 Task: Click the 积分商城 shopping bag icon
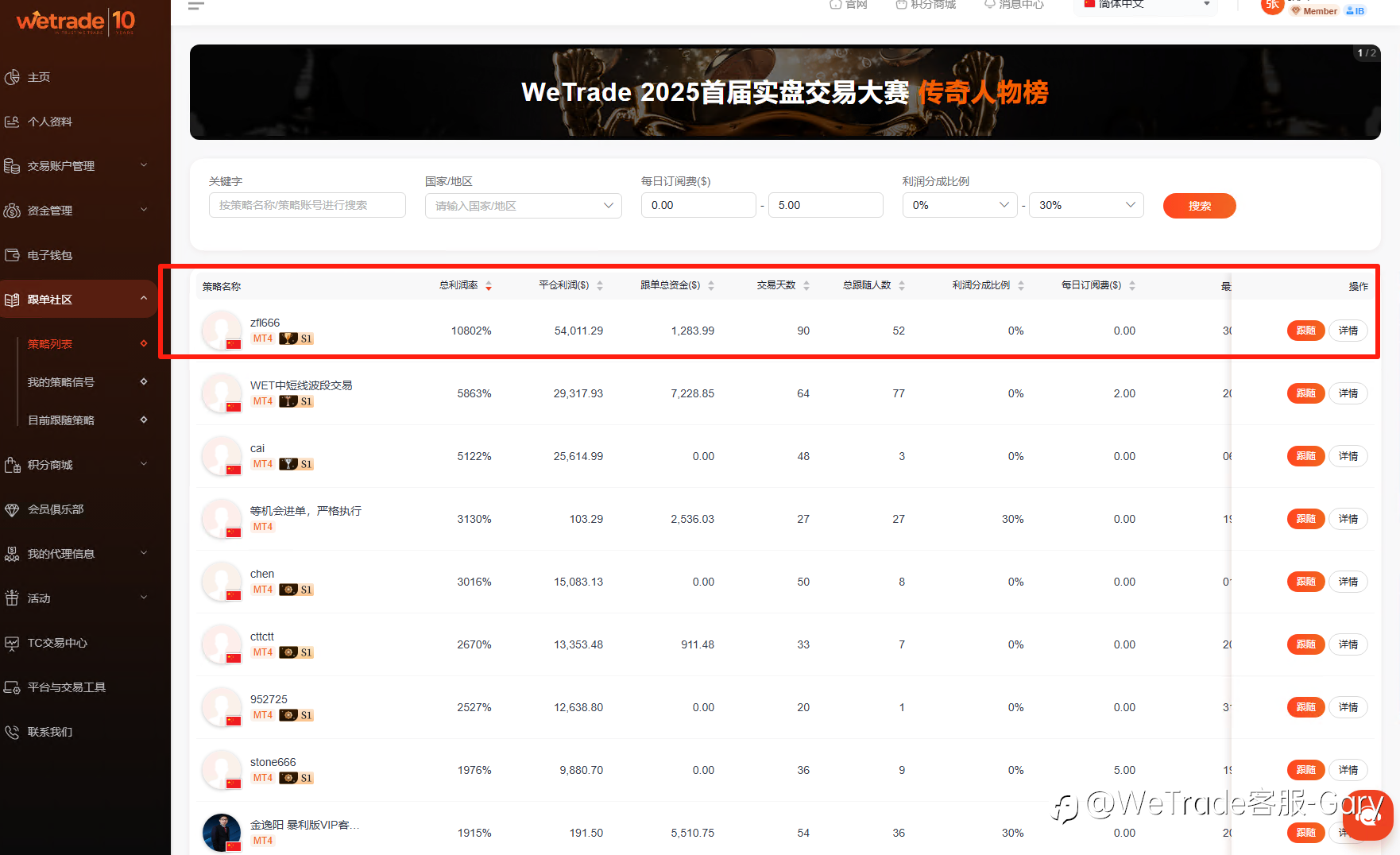click(12, 465)
